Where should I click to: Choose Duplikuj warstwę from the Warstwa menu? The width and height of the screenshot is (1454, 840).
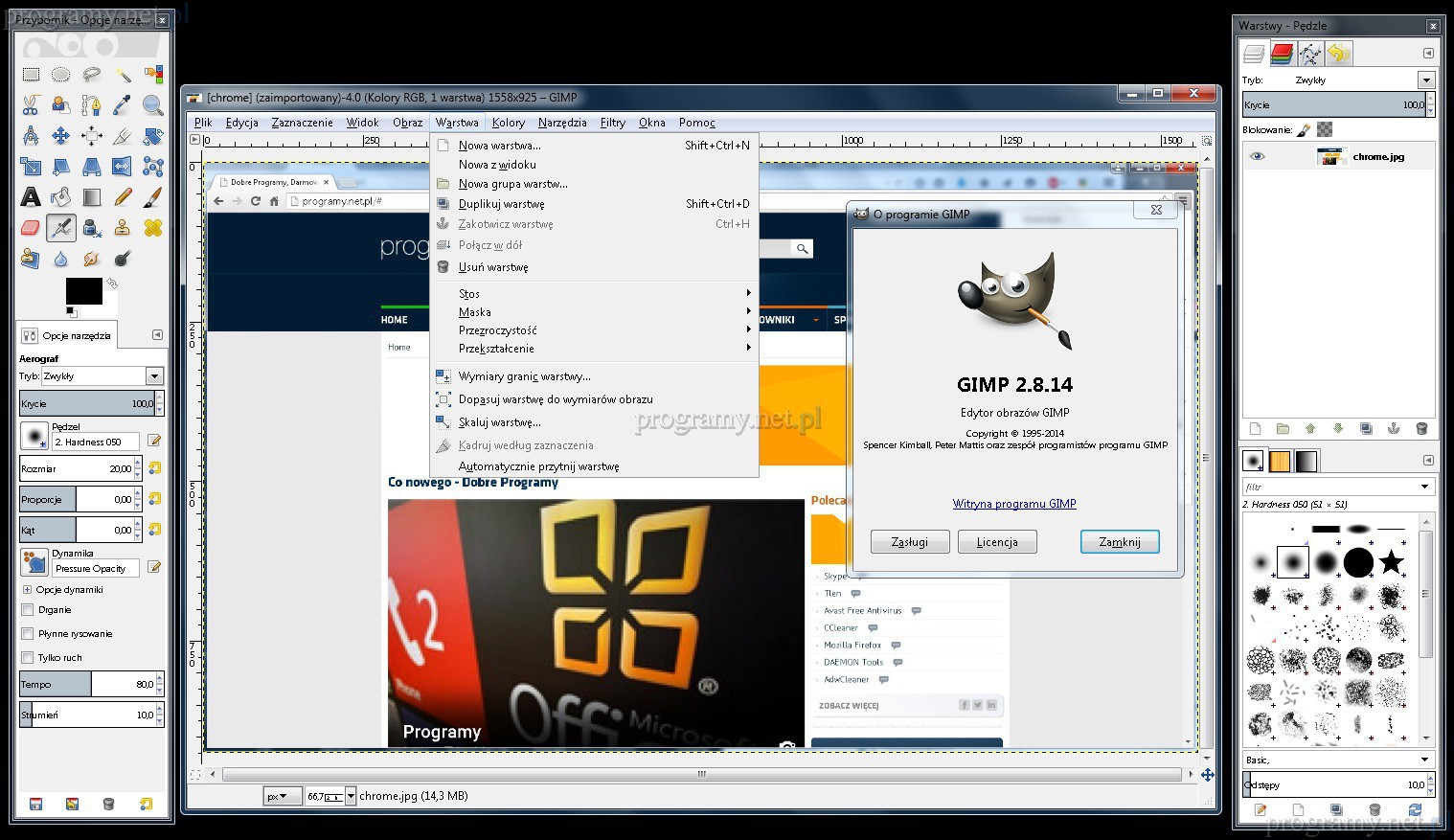point(501,204)
